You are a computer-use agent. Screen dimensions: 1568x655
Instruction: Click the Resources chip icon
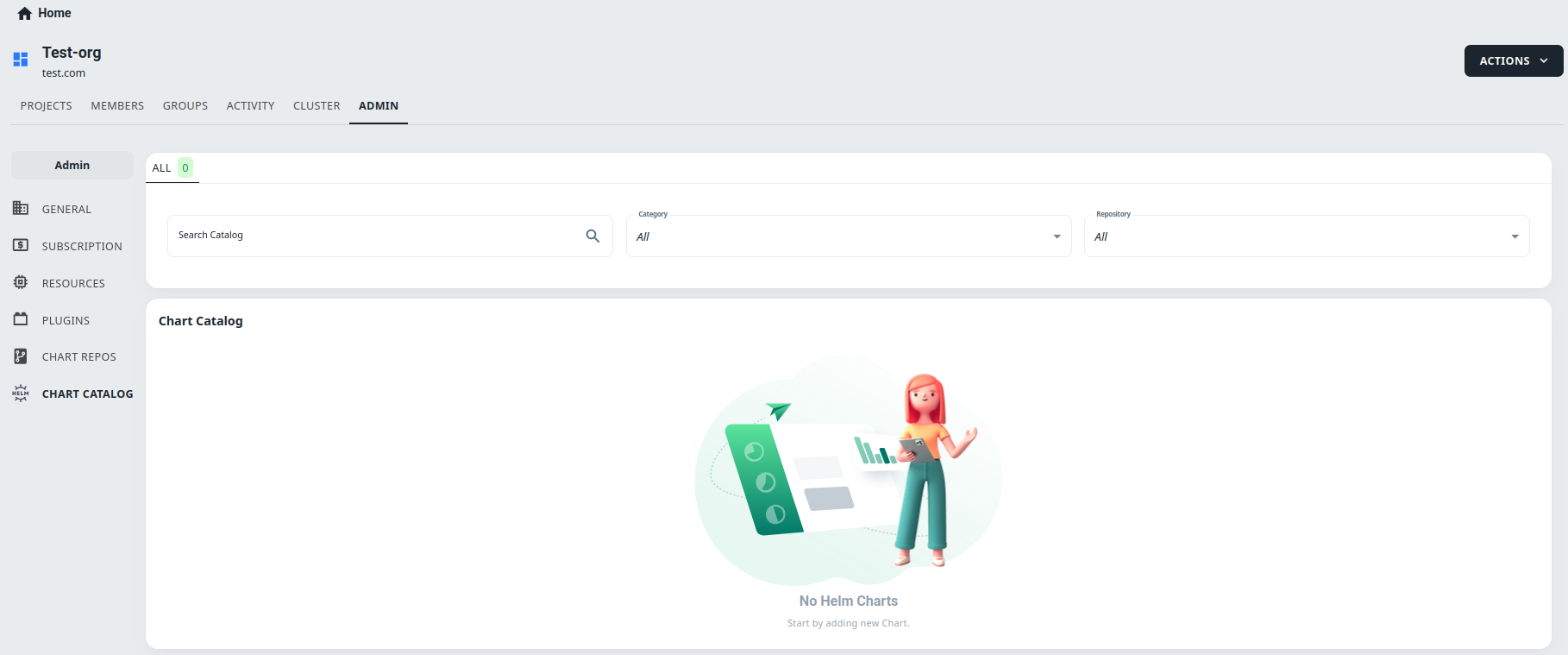[x=21, y=282]
